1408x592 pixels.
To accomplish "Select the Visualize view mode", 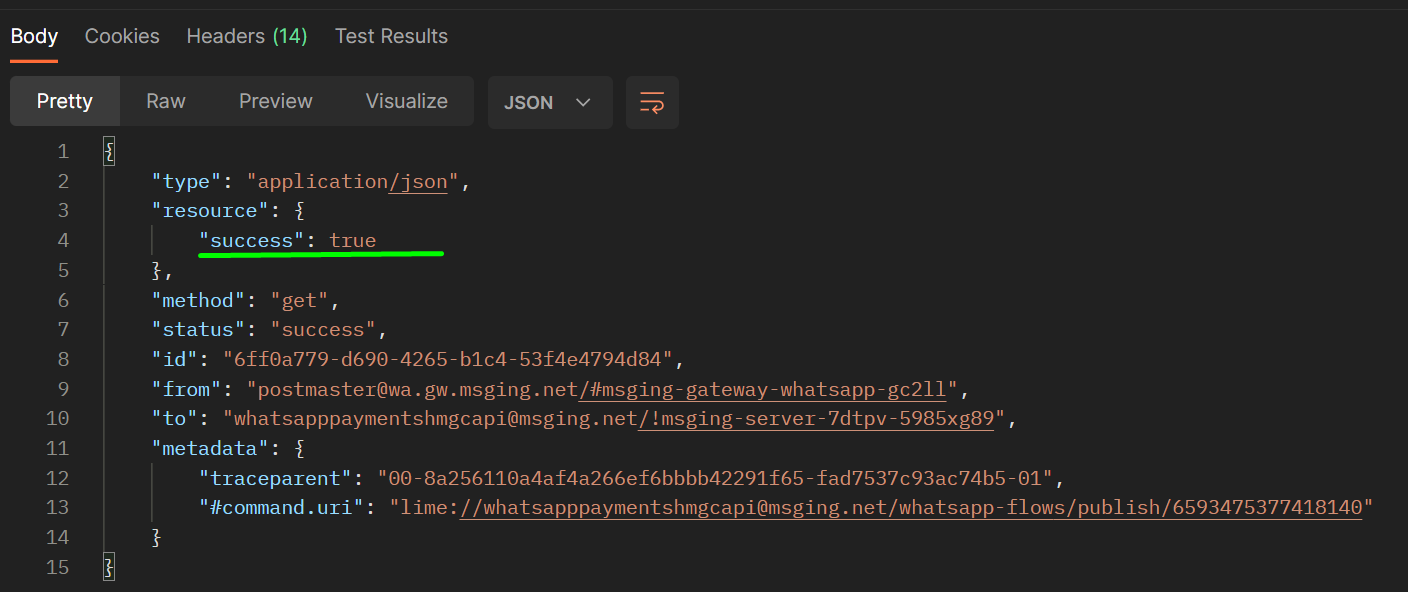I will click(x=407, y=101).
